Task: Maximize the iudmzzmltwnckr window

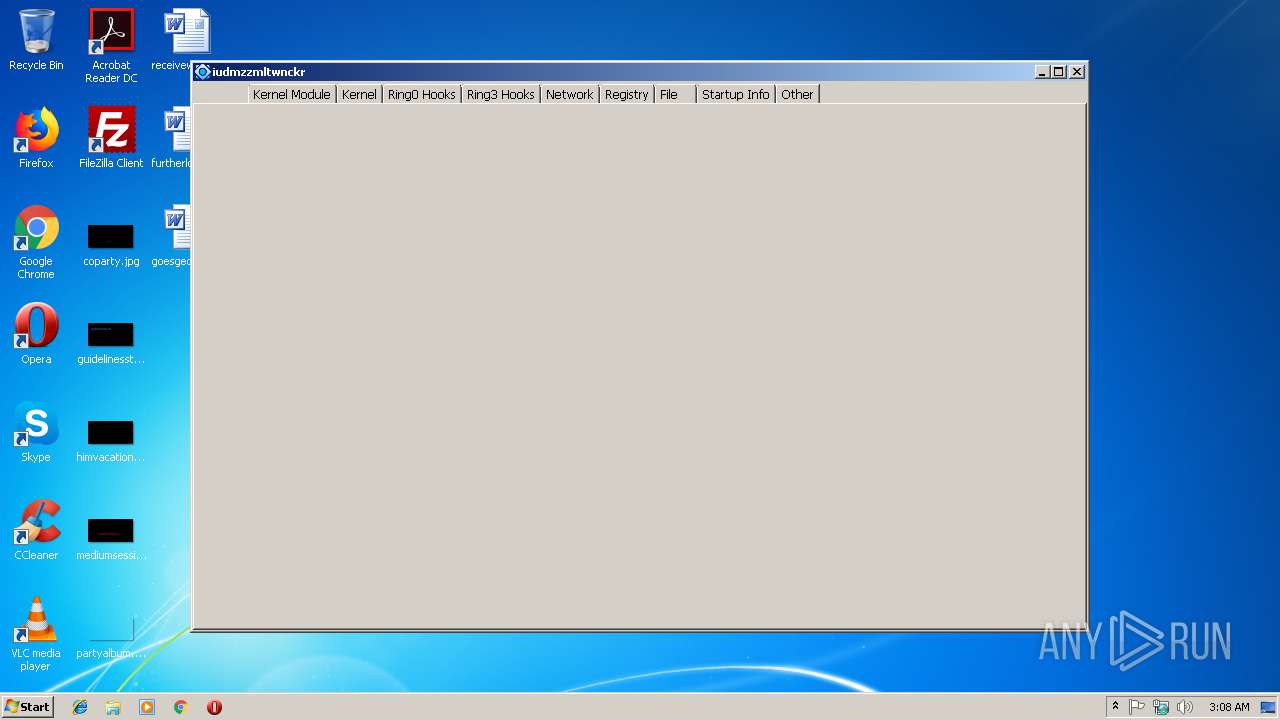Action: [1059, 72]
